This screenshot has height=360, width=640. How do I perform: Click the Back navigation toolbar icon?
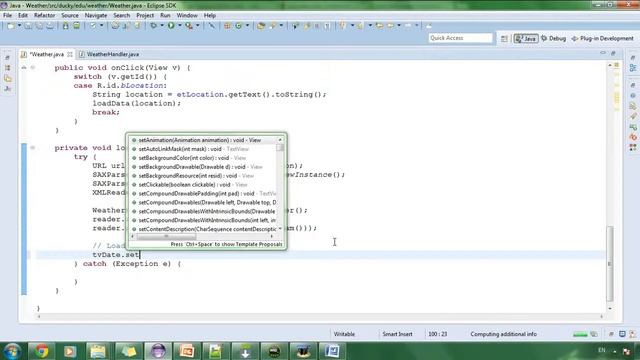[x=391, y=26]
